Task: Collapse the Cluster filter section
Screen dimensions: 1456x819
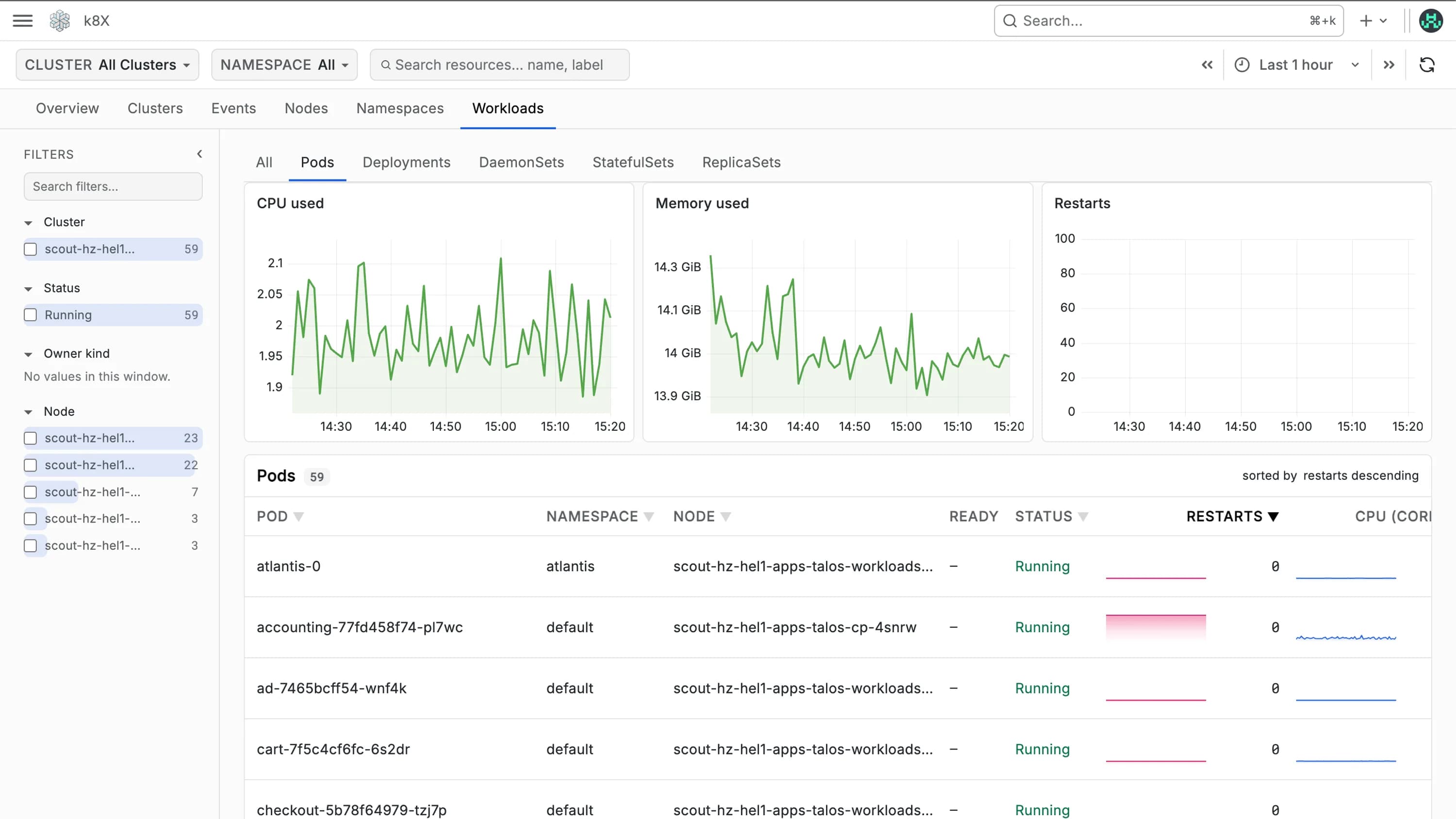Action: 28,223
